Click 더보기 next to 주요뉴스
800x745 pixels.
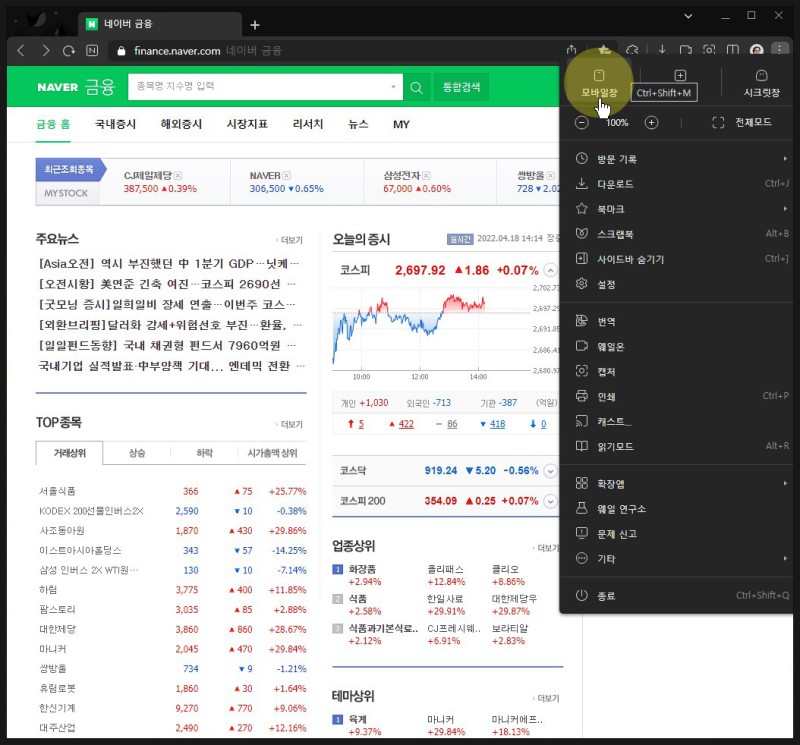pos(289,240)
